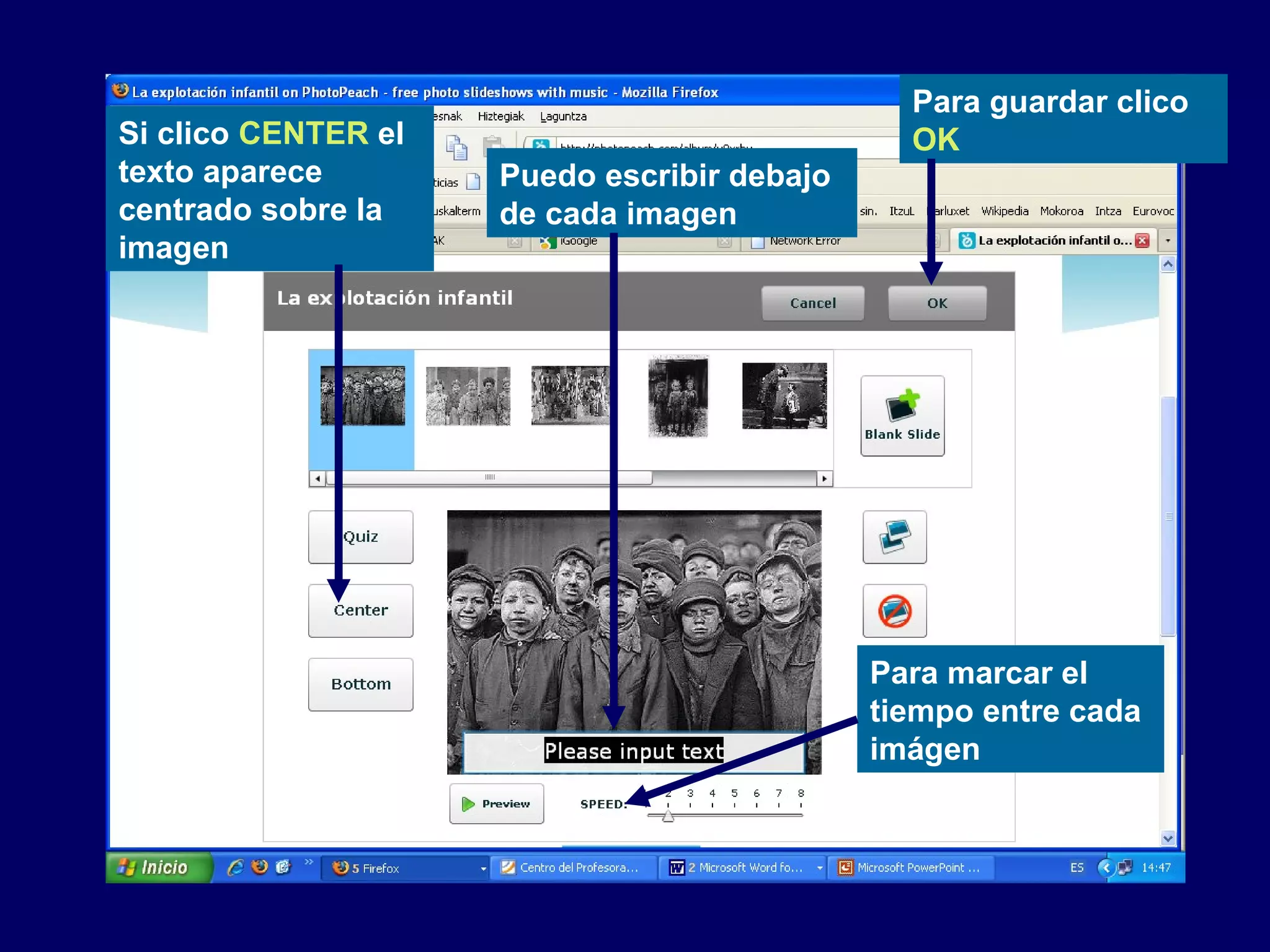Open the Intza bookmark

[x=1108, y=211]
